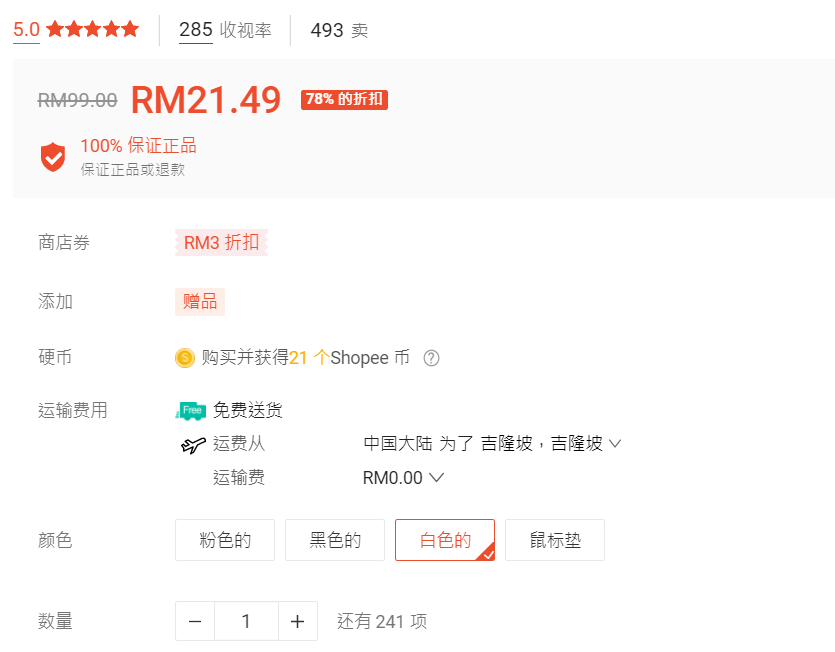Click the 购买并获得21个Shopee币 text
The image size is (835, 652).
click(306, 357)
